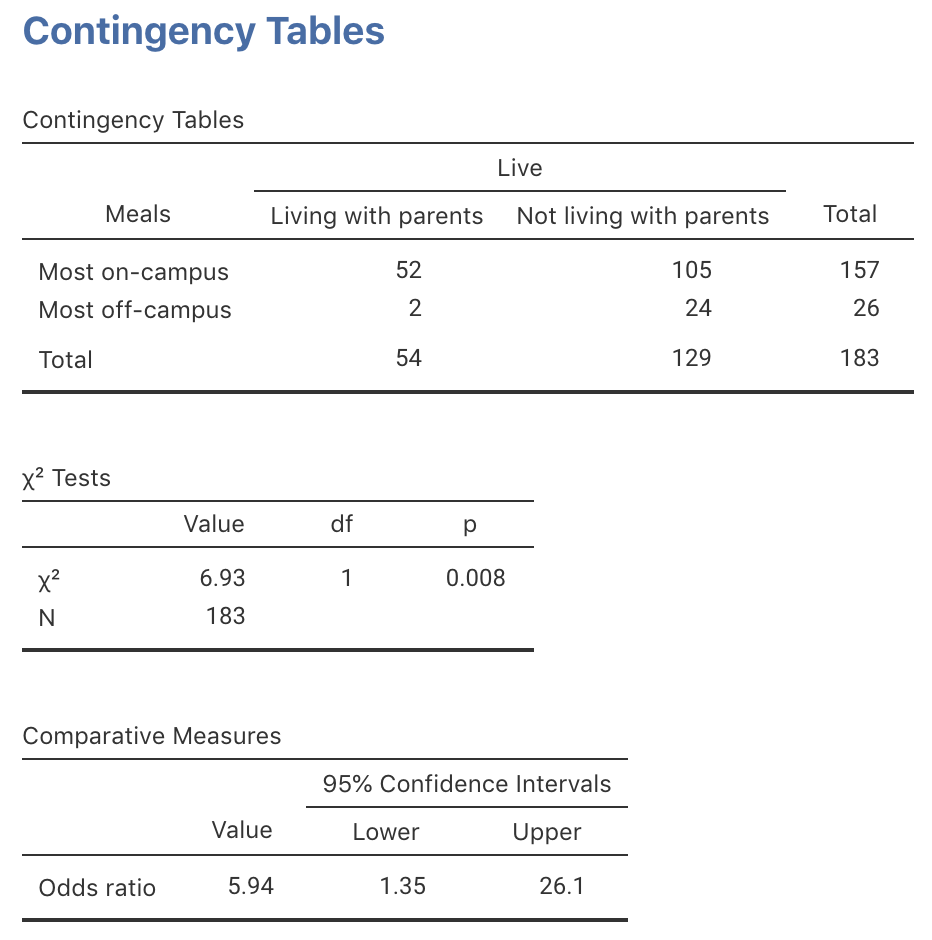This screenshot has width=932, height=940.
Task: Select the Most on-campus row label
Action: coord(133,272)
